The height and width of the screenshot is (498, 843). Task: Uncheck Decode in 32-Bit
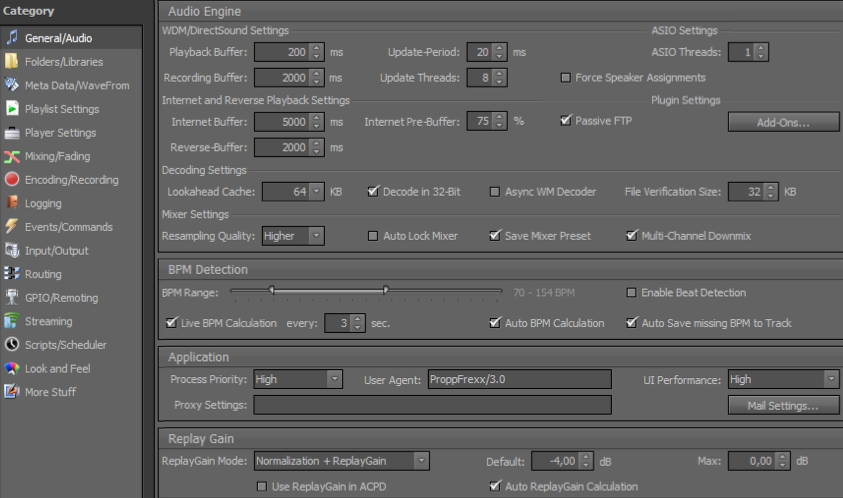(373, 191)
